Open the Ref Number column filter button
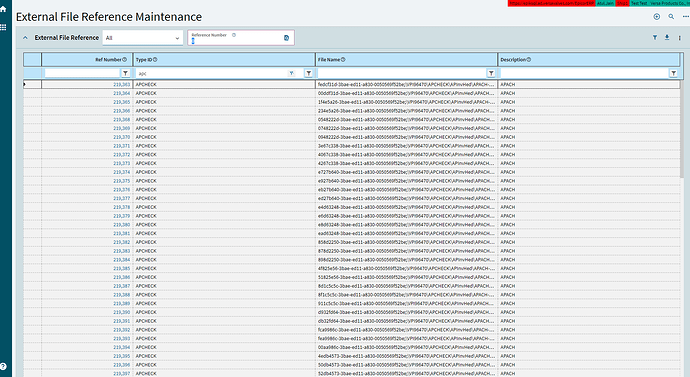The image size is (690, 377). [125, 73]
